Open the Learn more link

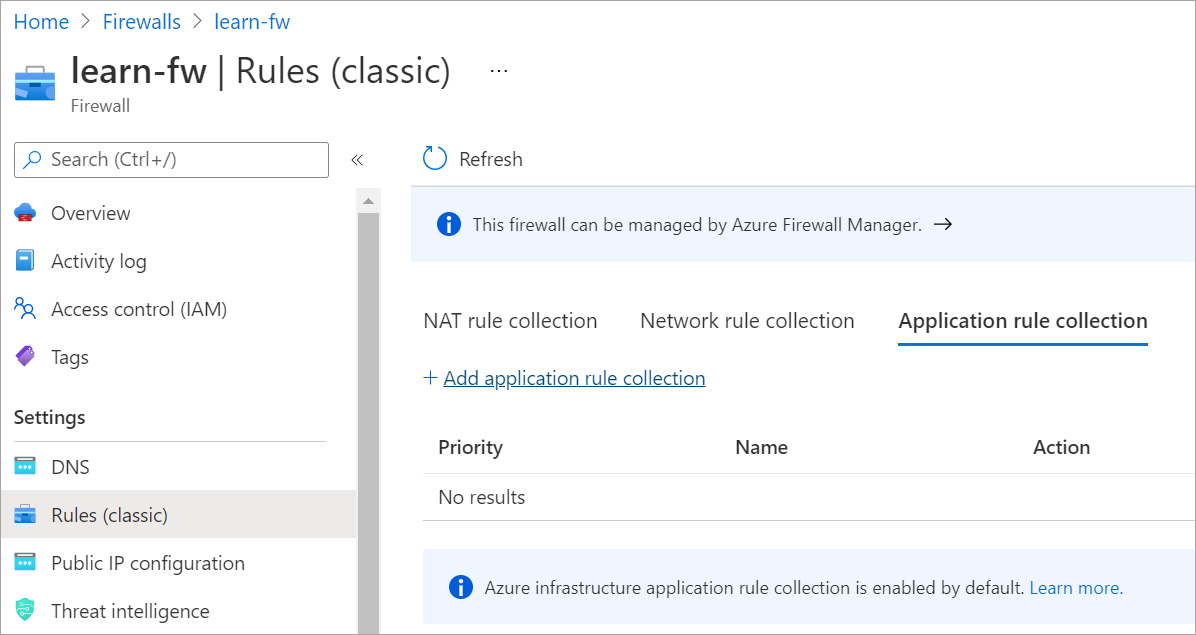pyautogui.click(x=1076, y=588)
